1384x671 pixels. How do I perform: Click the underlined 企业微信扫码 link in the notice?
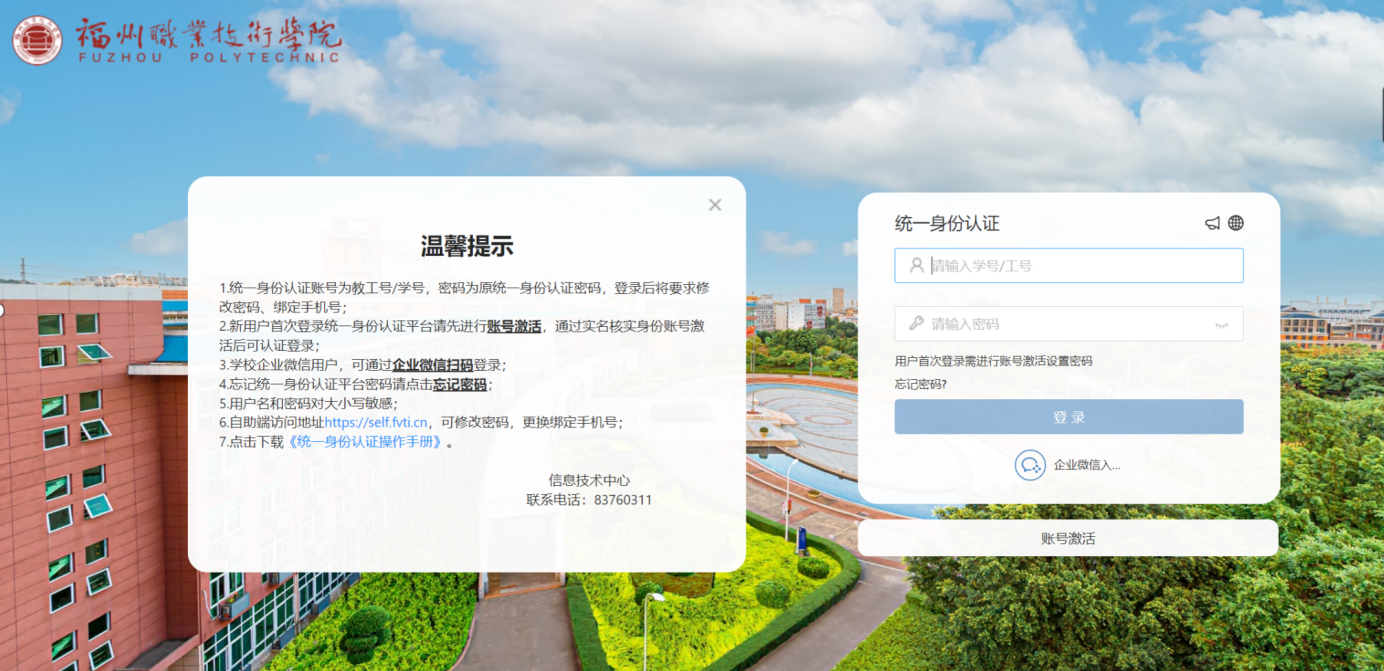(x=432, y=365)
